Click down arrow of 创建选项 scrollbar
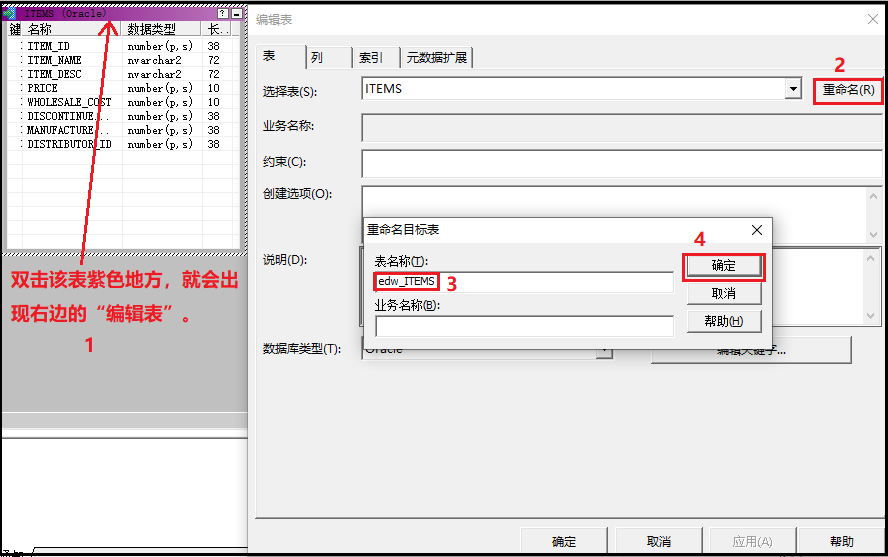Viewport: 888px width, 557px height. click(873, 235)
